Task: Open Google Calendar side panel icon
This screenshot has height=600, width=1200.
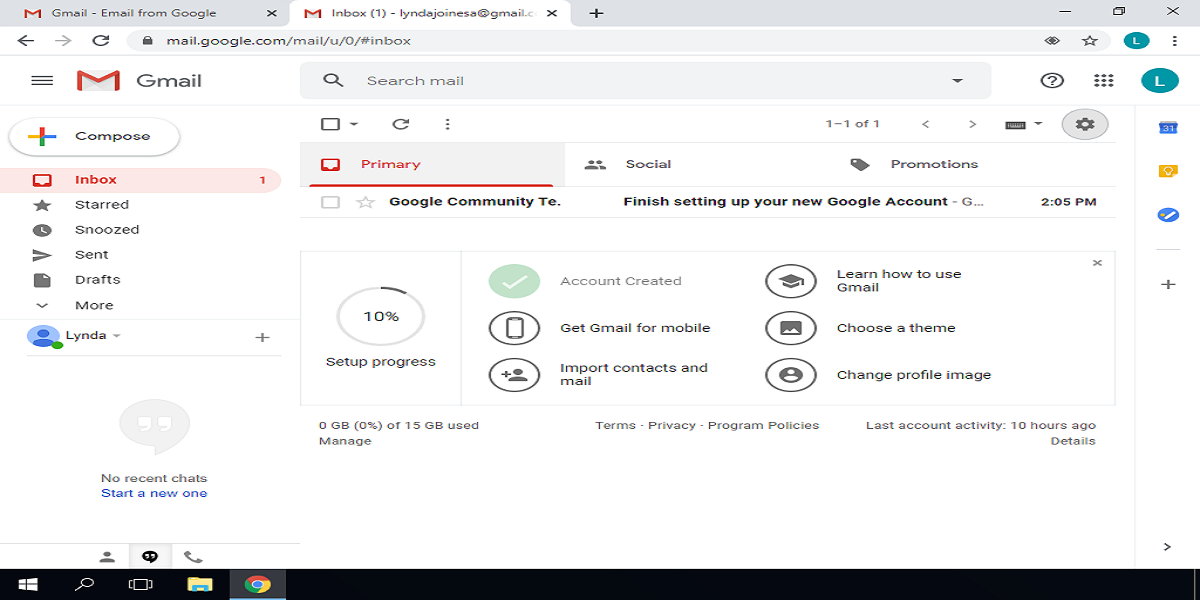Action: (1167, 127)
